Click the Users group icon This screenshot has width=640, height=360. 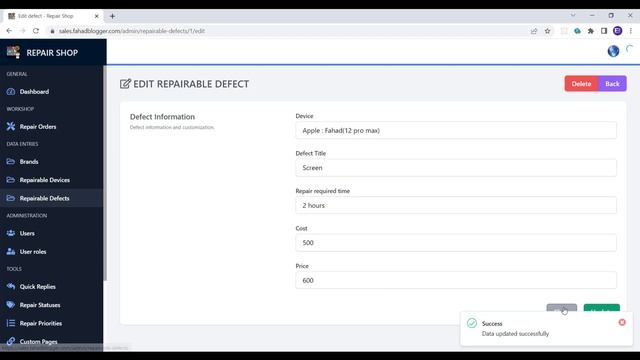click(x=11, y=233)
